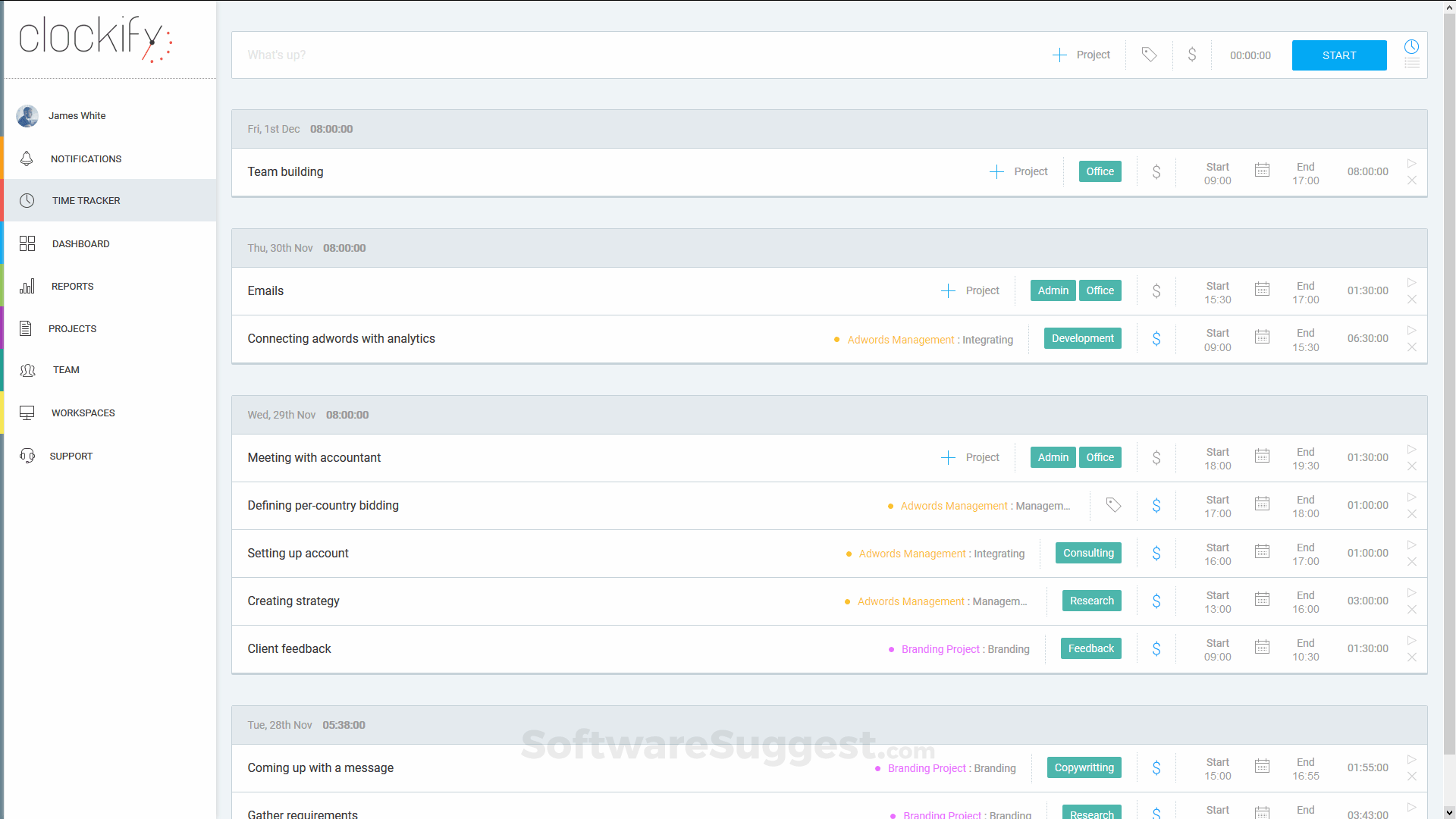
Task: Delete the Emails time entry
Action: 1411,300
